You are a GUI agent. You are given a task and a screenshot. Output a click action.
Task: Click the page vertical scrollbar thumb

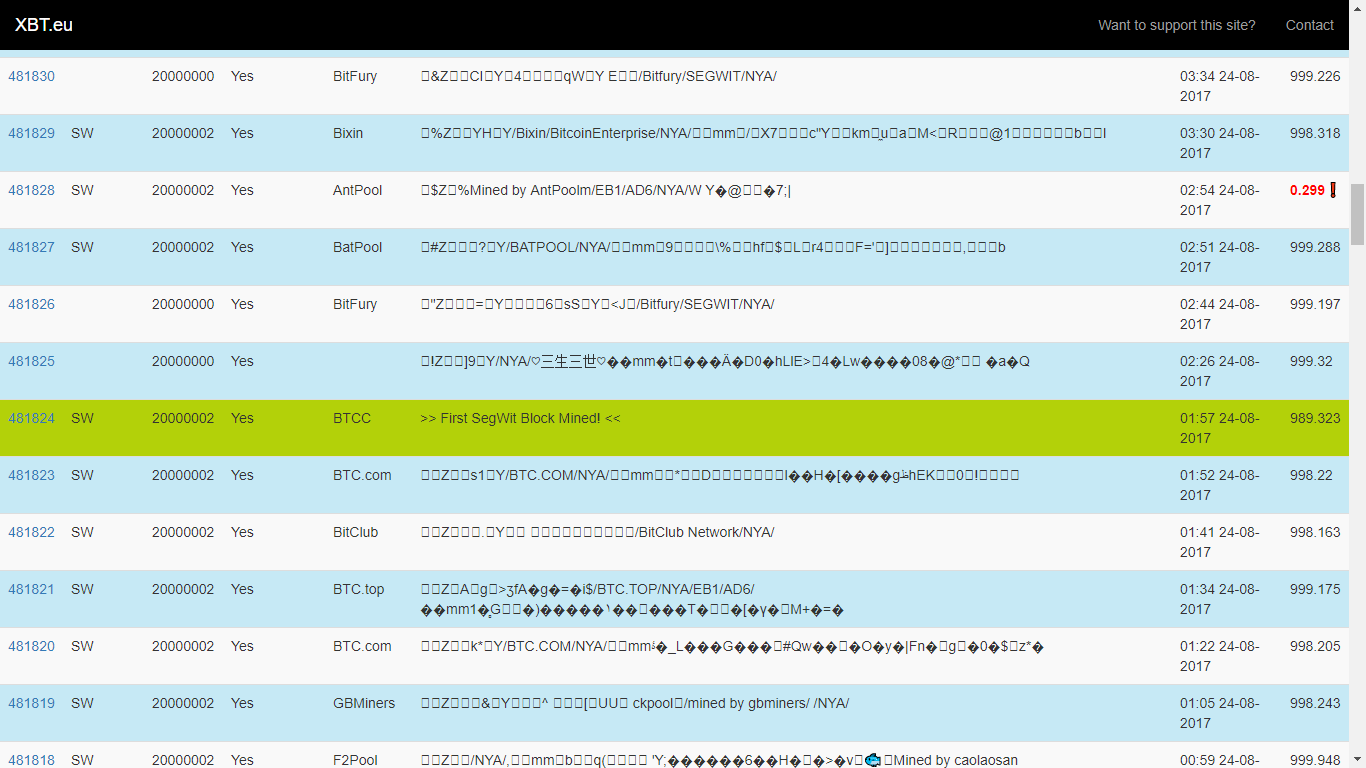pos(1357,214)
